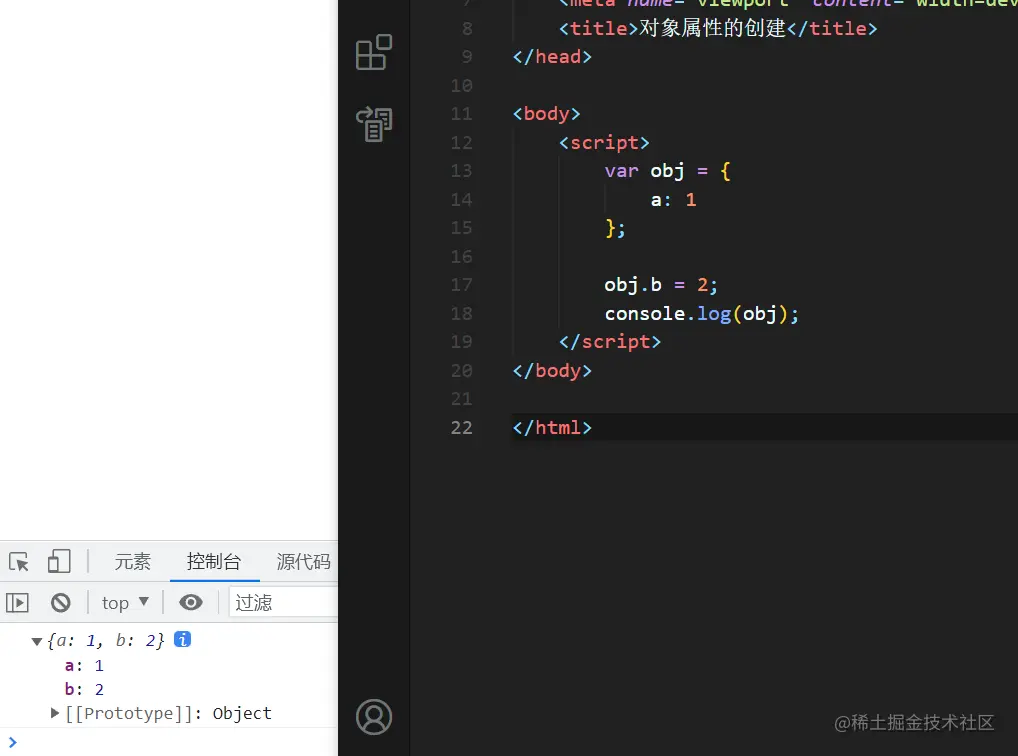Switch to the 控制台 tab

click(x=214, y=561)
